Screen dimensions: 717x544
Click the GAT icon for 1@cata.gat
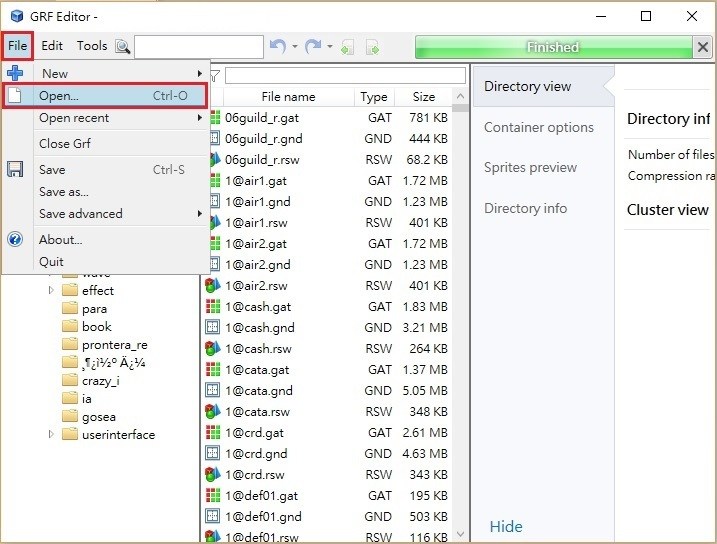pyautogui.click(x=213, y=369)
